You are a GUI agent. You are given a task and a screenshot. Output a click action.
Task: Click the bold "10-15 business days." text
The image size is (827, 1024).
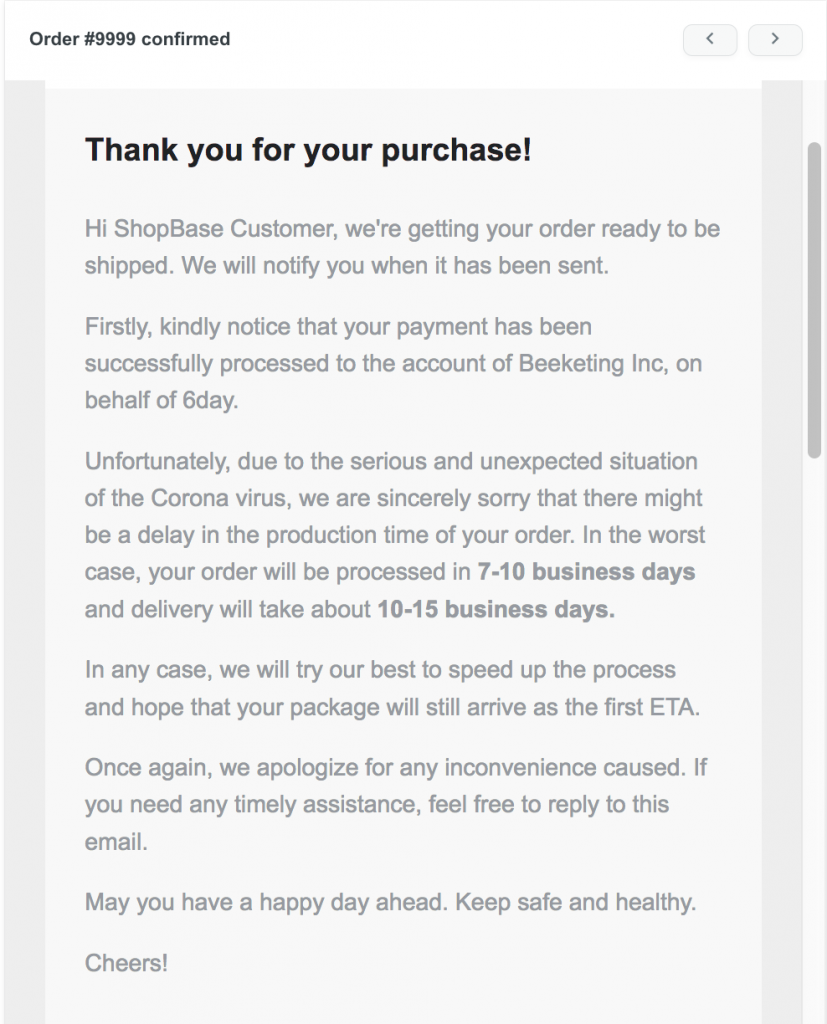(x=496, y=609)
